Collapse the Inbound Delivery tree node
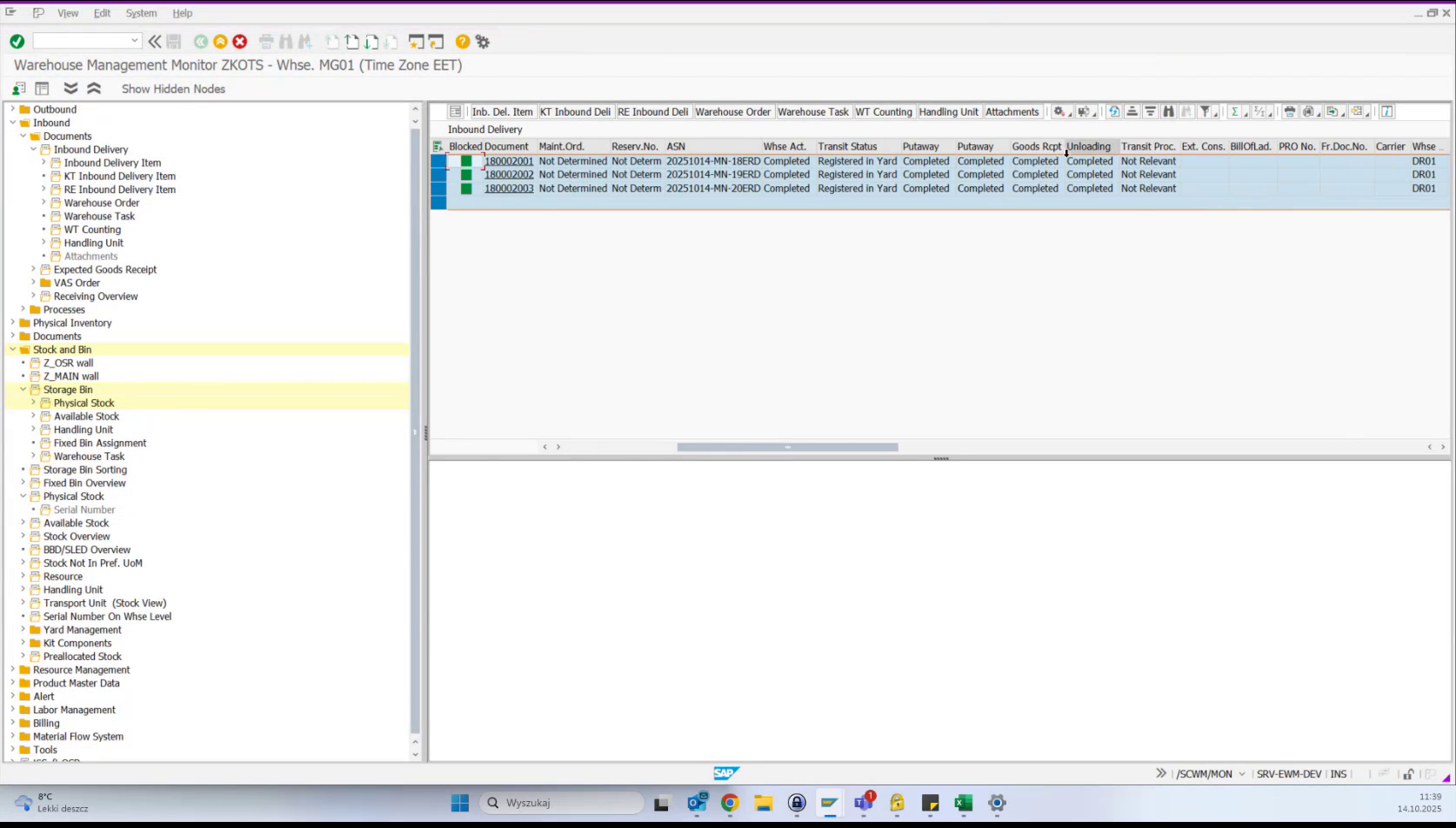The width and height of the screenshot is (1456, 828). pos(33,149)
